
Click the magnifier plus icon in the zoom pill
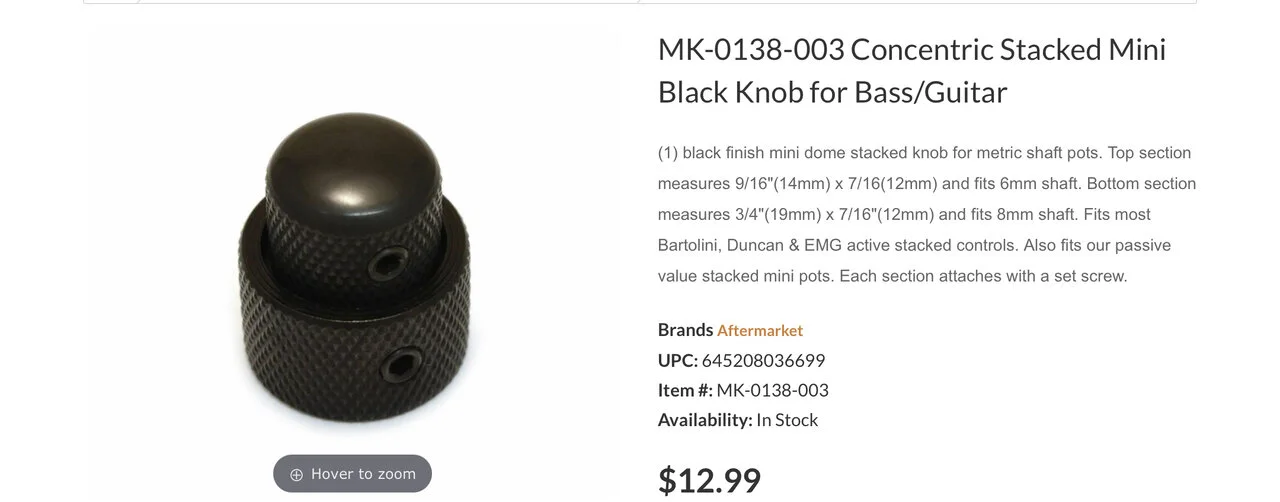pos(296,475)
